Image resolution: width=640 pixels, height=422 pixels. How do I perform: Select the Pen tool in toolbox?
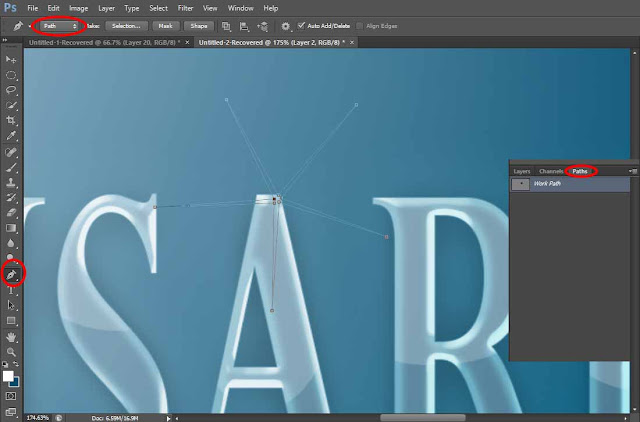coord(11,275)
